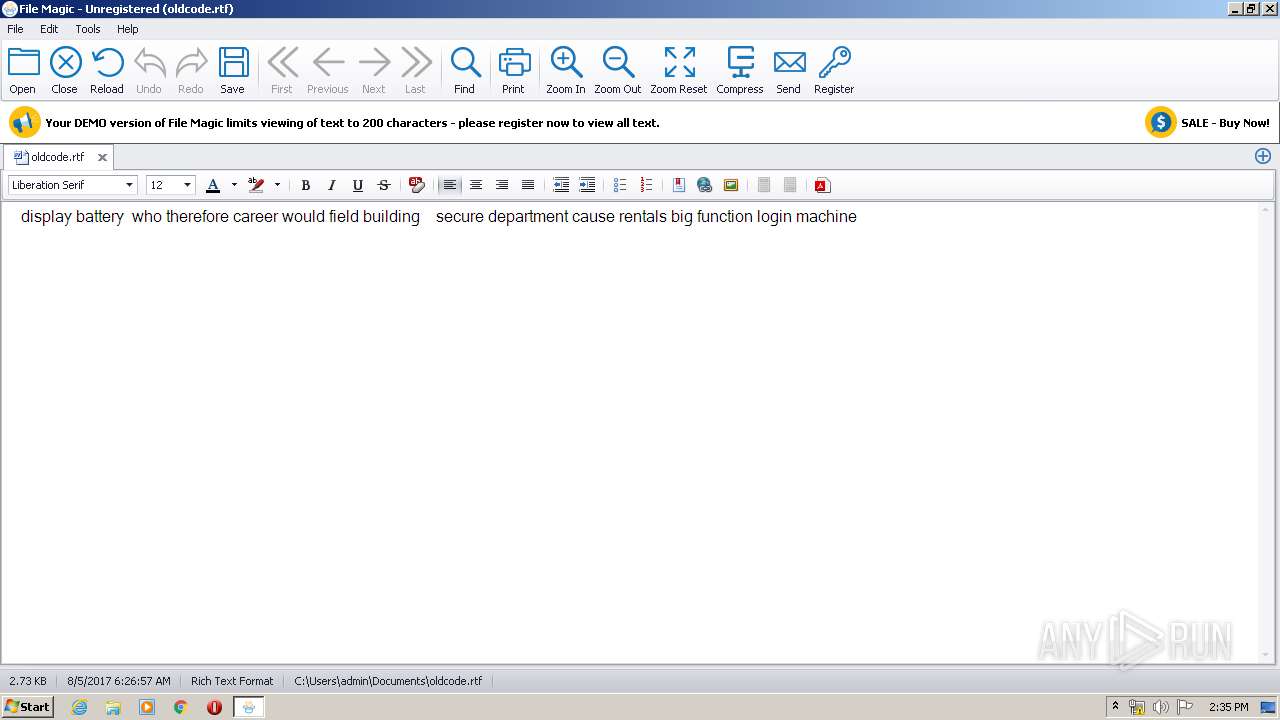Increase paragraph indent

click(x=588, y=185)
